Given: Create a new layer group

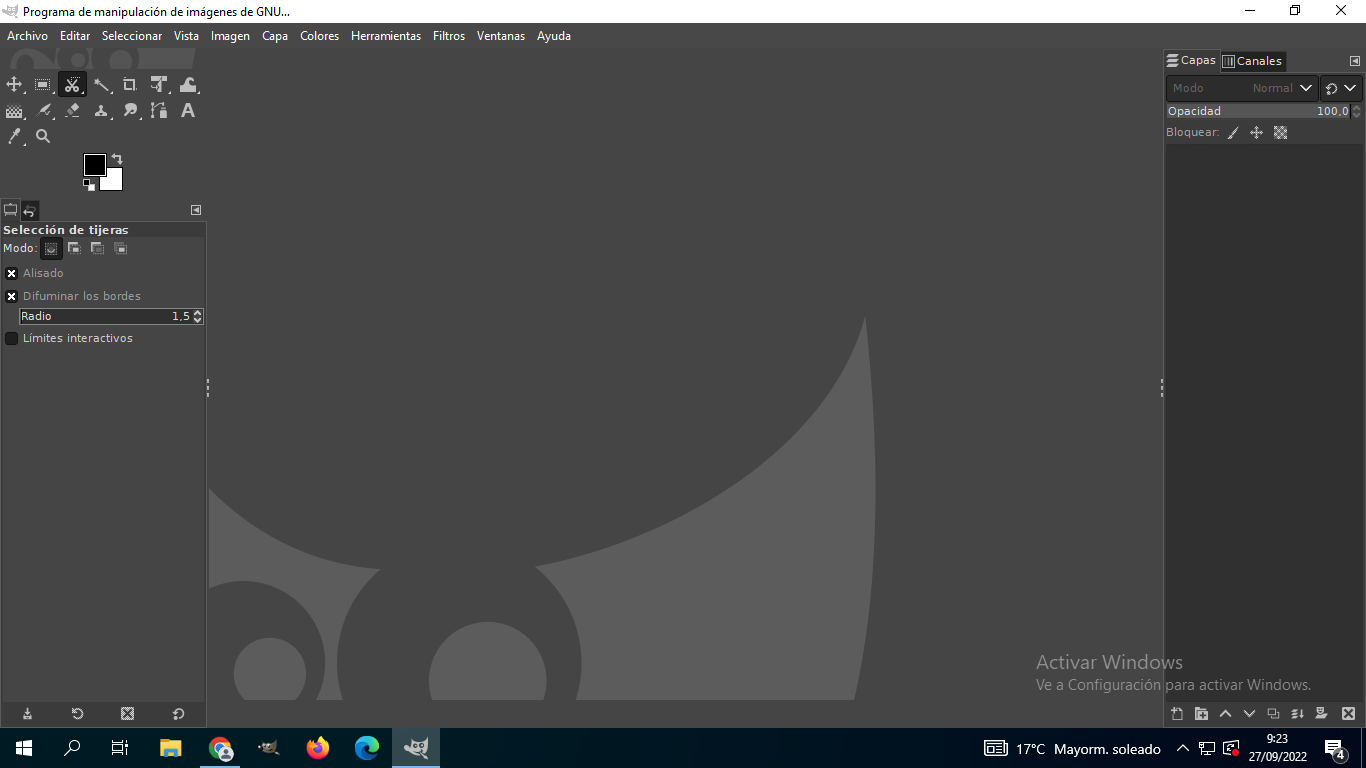Looking at the screenshot, I should point(1201,713).
